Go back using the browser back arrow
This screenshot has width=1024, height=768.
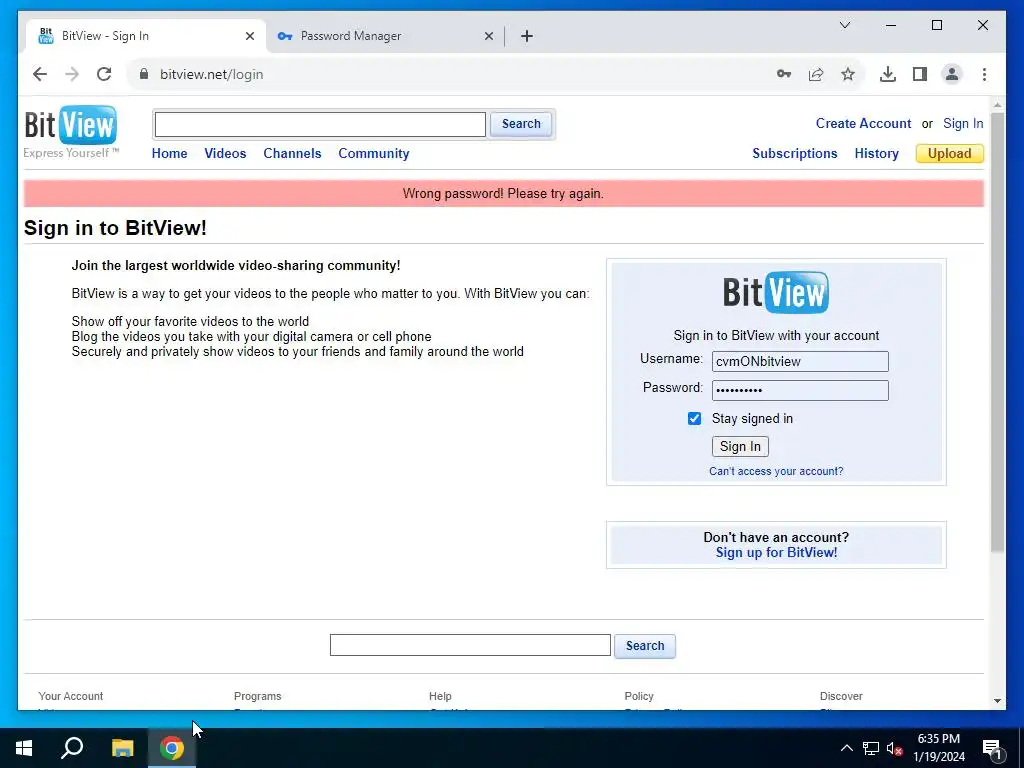point(40,74)
